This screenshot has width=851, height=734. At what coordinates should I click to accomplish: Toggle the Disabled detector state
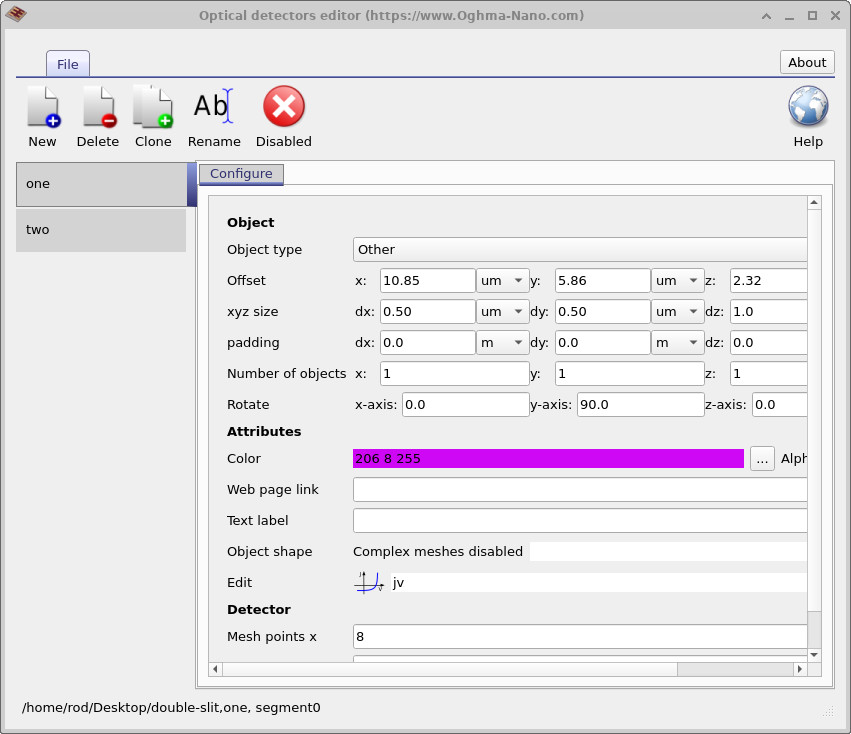283,107
